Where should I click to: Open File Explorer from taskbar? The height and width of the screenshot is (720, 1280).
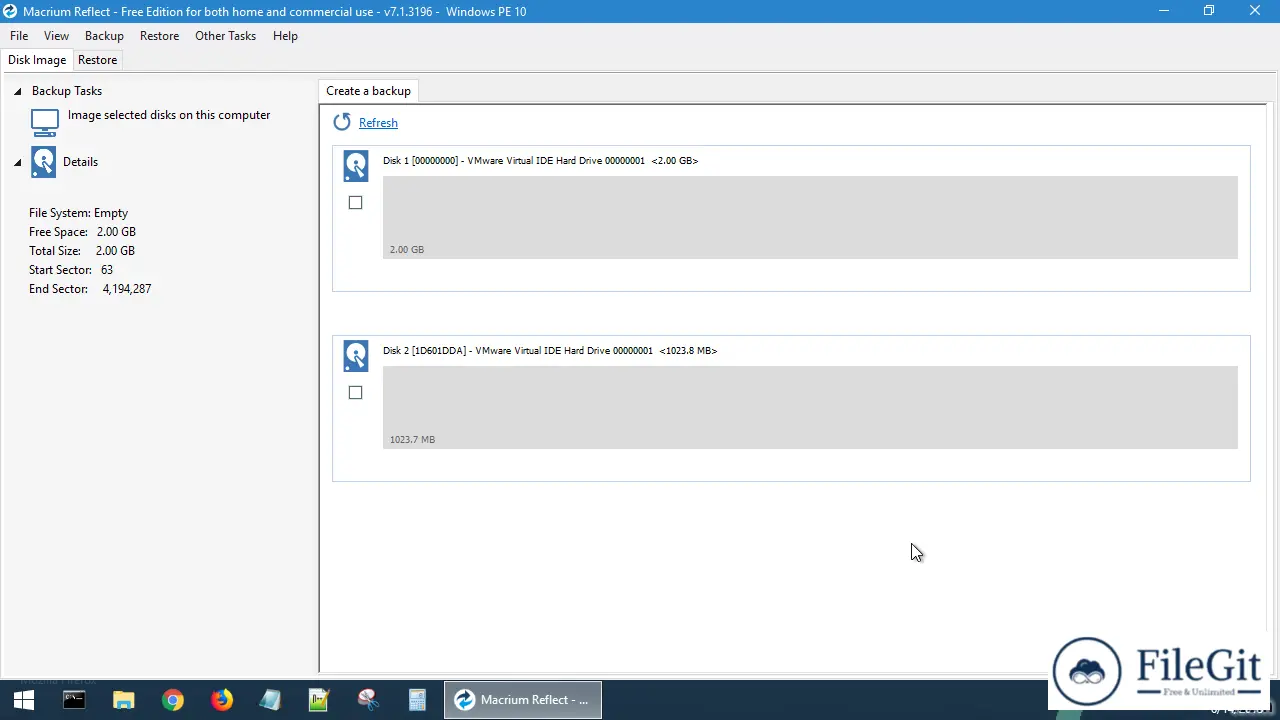coord(123,700)
